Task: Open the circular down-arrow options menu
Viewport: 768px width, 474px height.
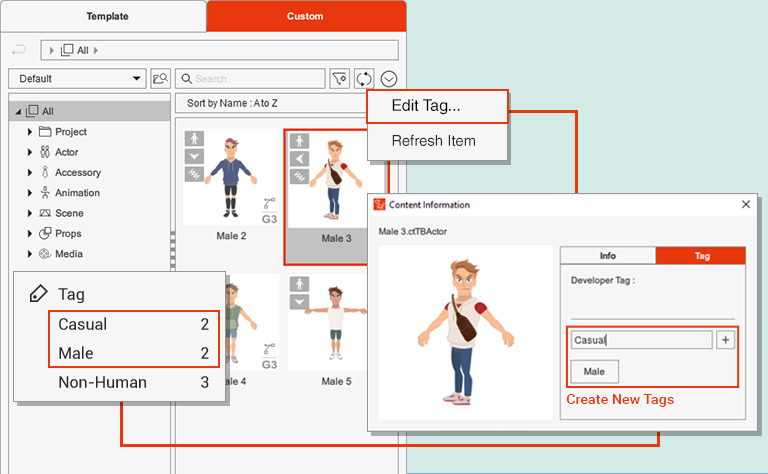Action: click(390, 79)
